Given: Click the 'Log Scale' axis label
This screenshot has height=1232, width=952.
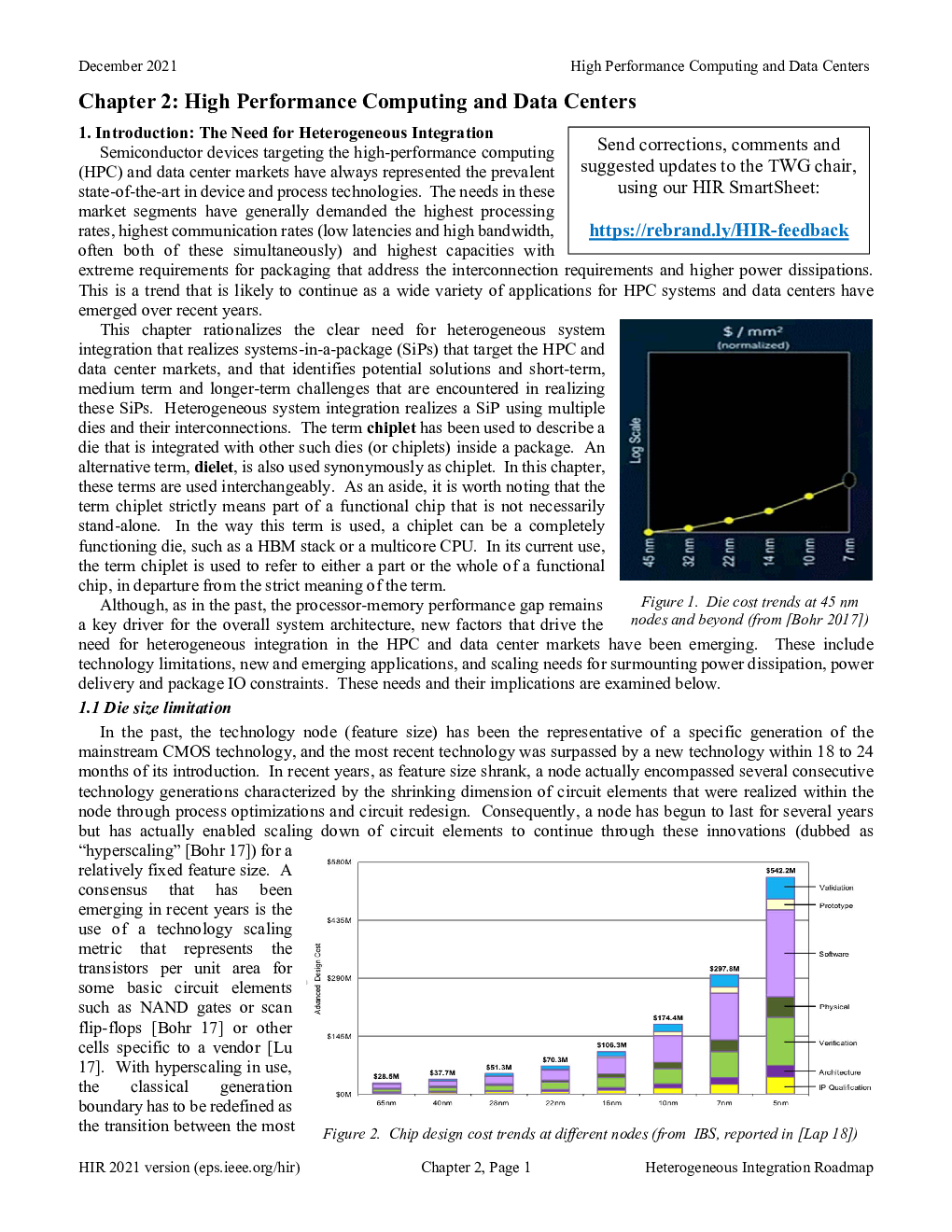Looking at the screenshot, I should [x=636, y=441].
